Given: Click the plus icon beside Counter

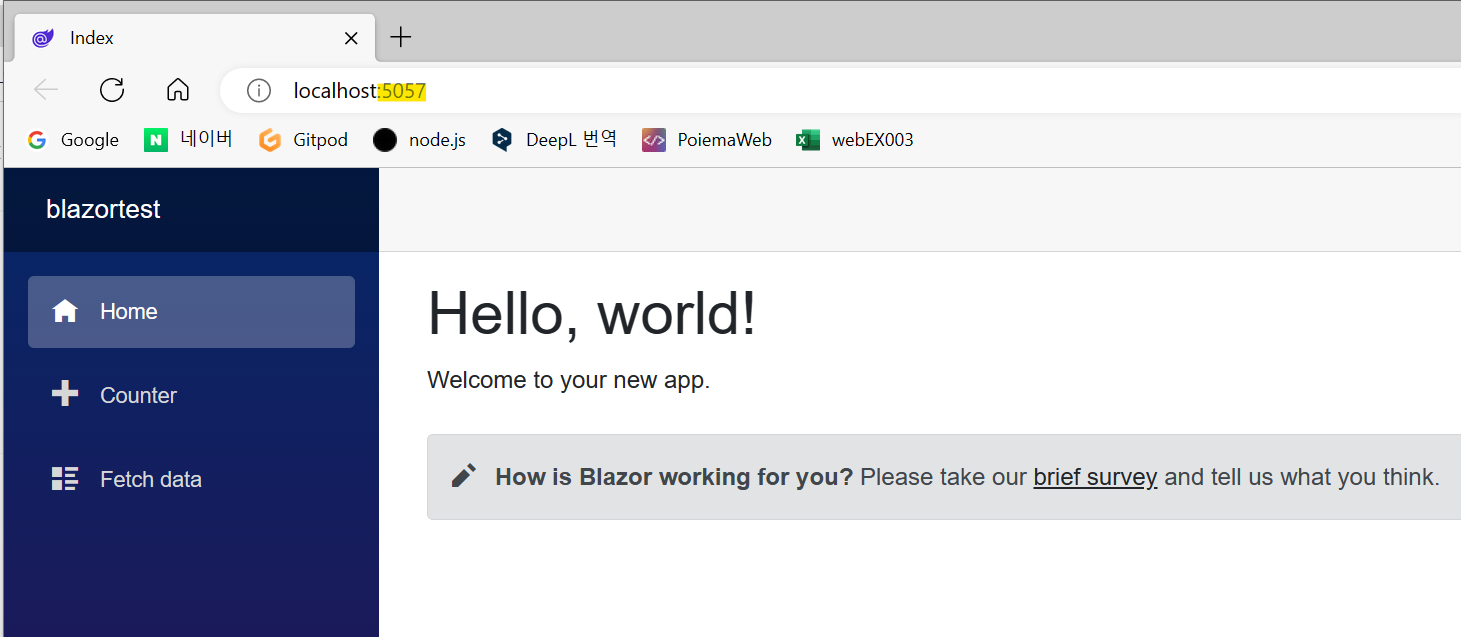Looking at the screenshot, I should (65, 394).
